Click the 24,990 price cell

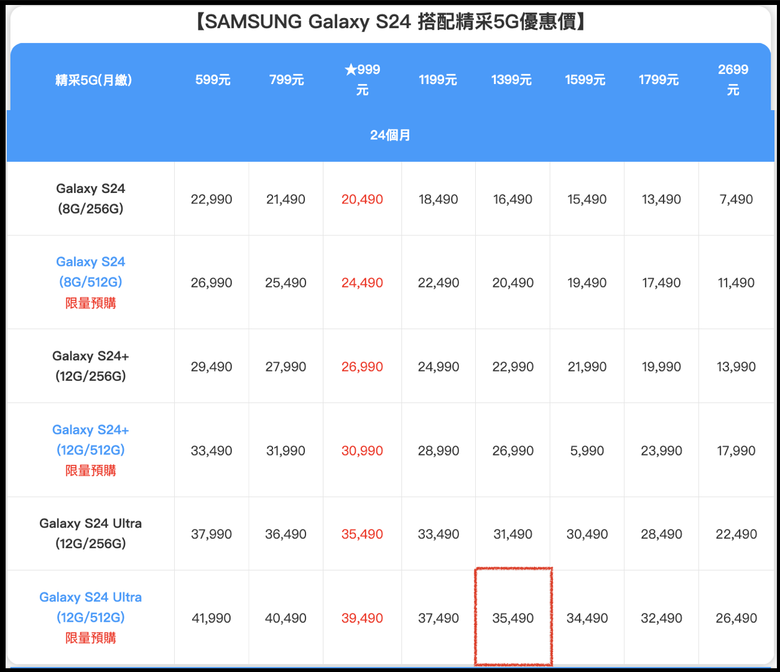pos(438,367)
